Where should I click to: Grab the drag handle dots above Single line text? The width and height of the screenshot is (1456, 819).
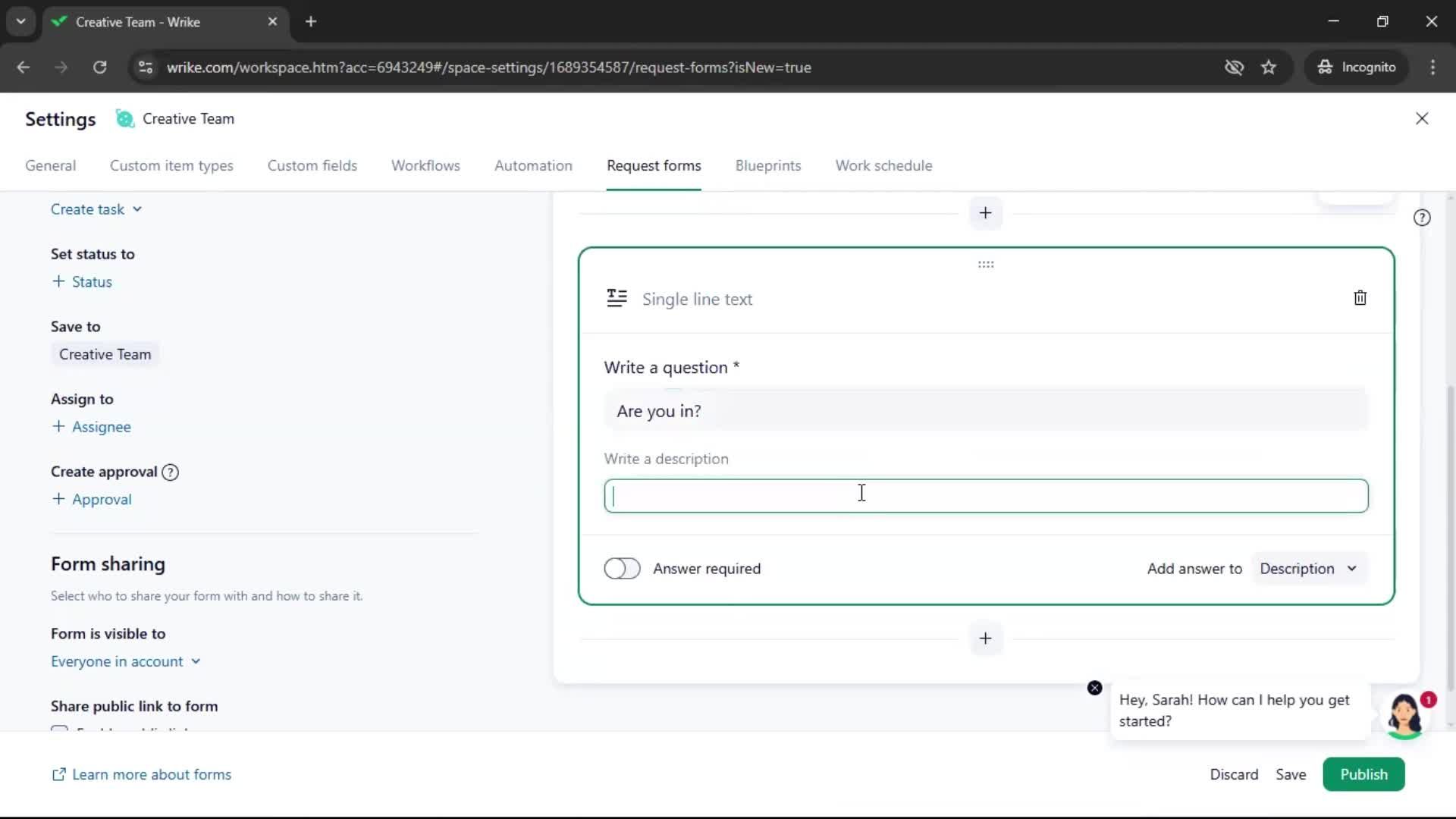986,265
